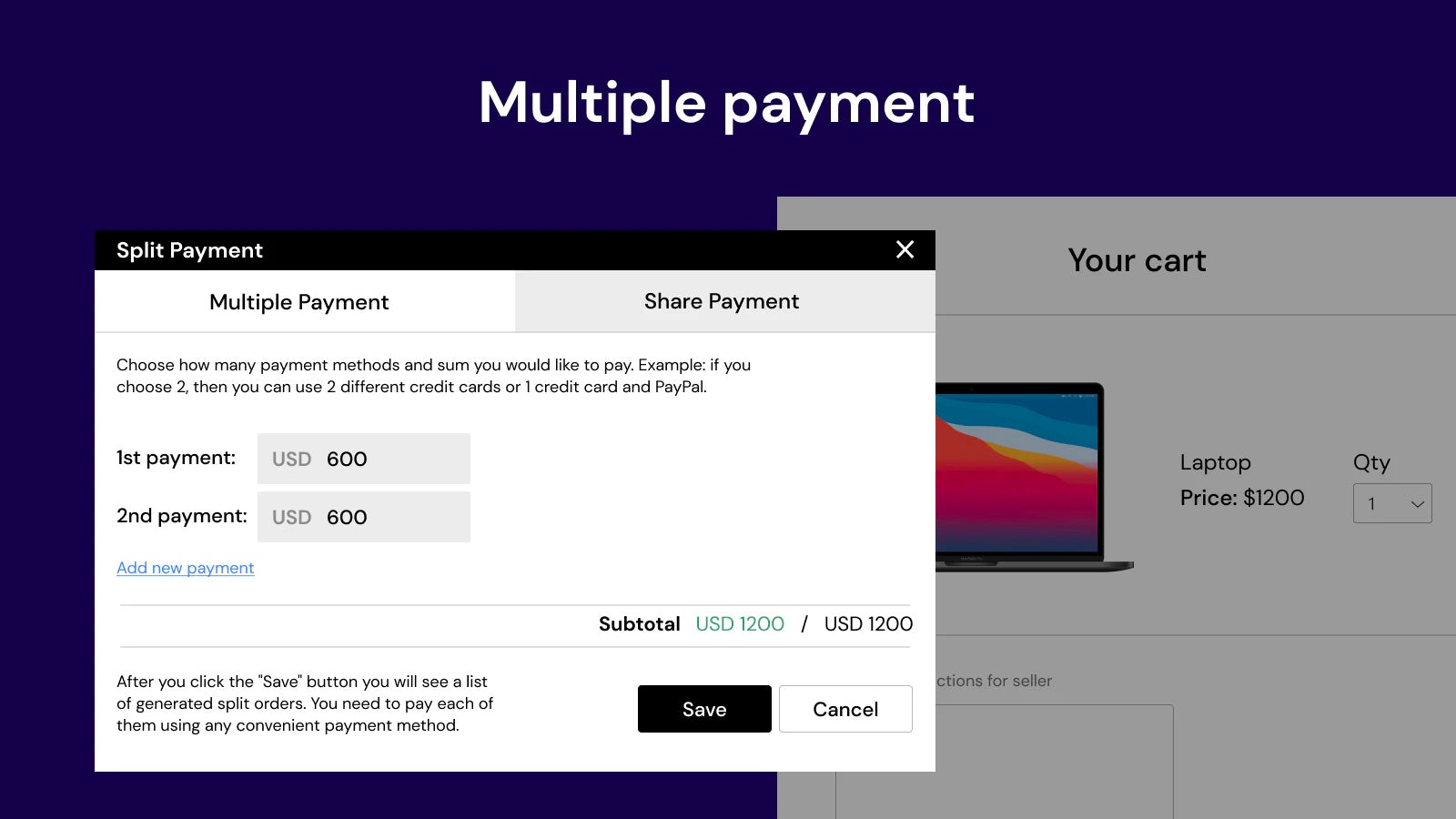The image size is (1456, 819).
Task: Click the USD label on first payment
Action: [x=289, y=459]
